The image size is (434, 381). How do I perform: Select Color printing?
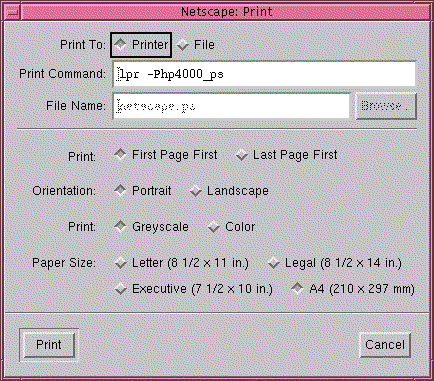coord(231,227)
